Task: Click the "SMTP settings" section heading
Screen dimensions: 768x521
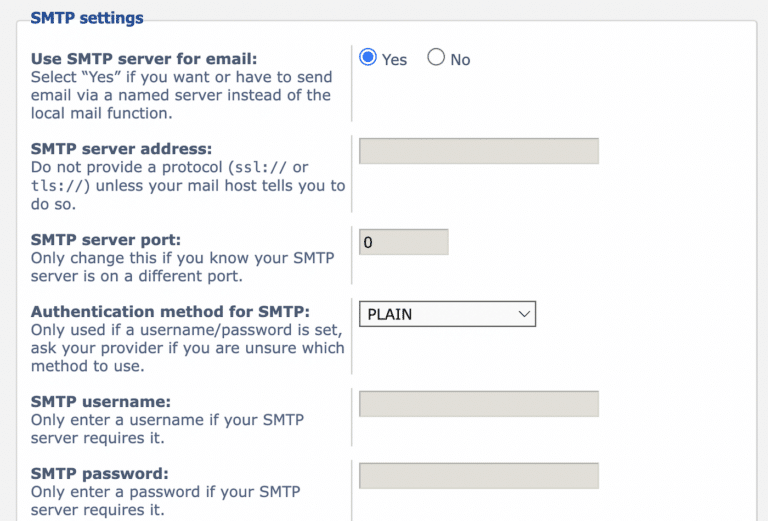Action: point(87,18)
